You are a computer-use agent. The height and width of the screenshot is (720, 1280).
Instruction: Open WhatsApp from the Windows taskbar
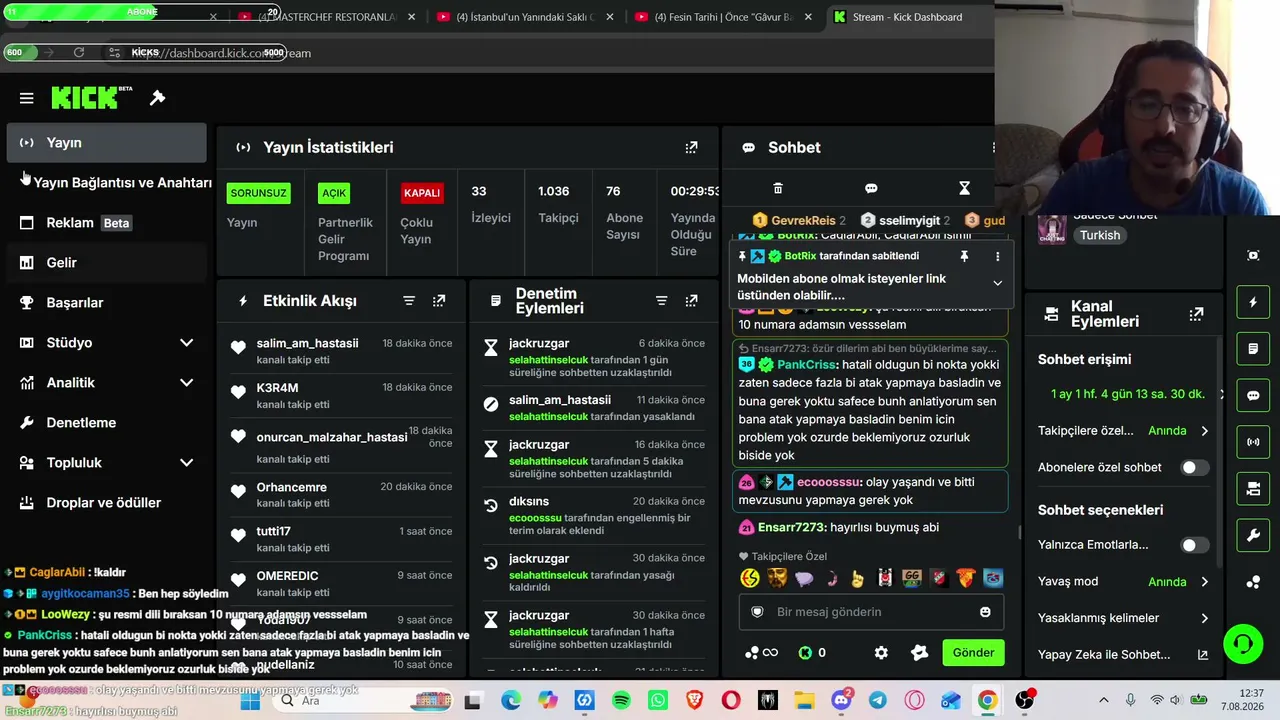[x=657, y=700]
